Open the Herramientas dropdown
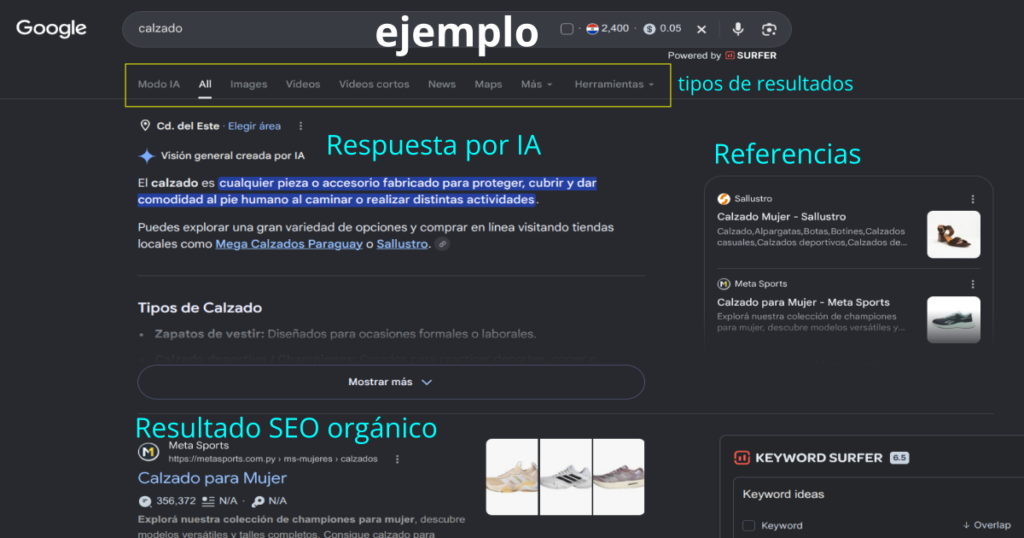The height and width of the screenshot is (538, 1024). coord(614,84)
